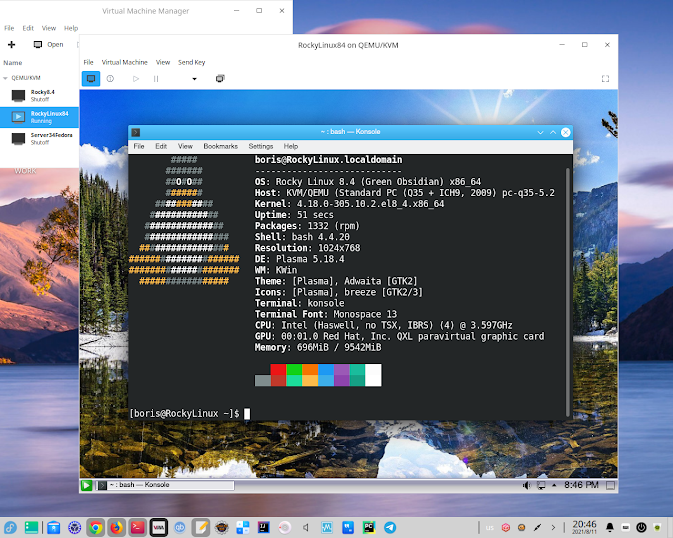
Task: Expand the host system tray arrow
Action: click(x=553, y=528)
